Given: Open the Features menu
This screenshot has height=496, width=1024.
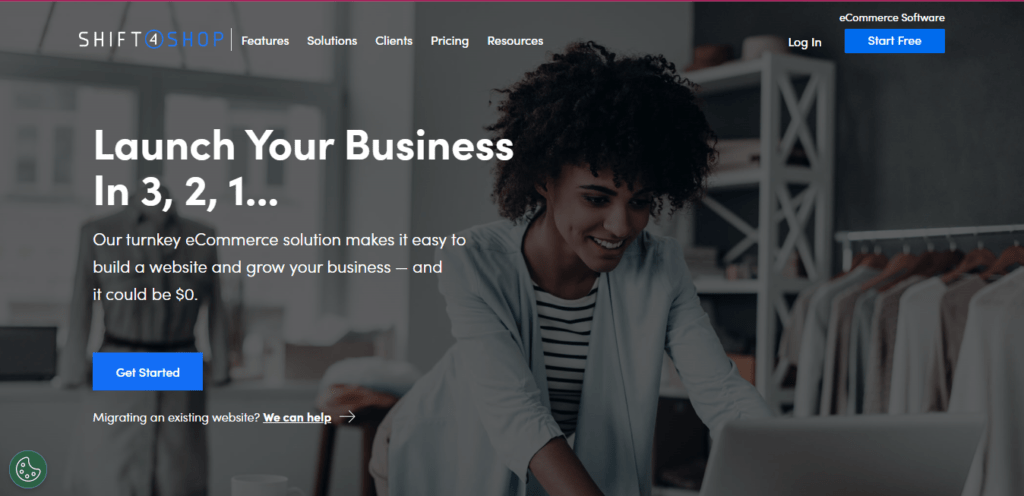Looking at the screenshot, I should (x=265, y=40).
